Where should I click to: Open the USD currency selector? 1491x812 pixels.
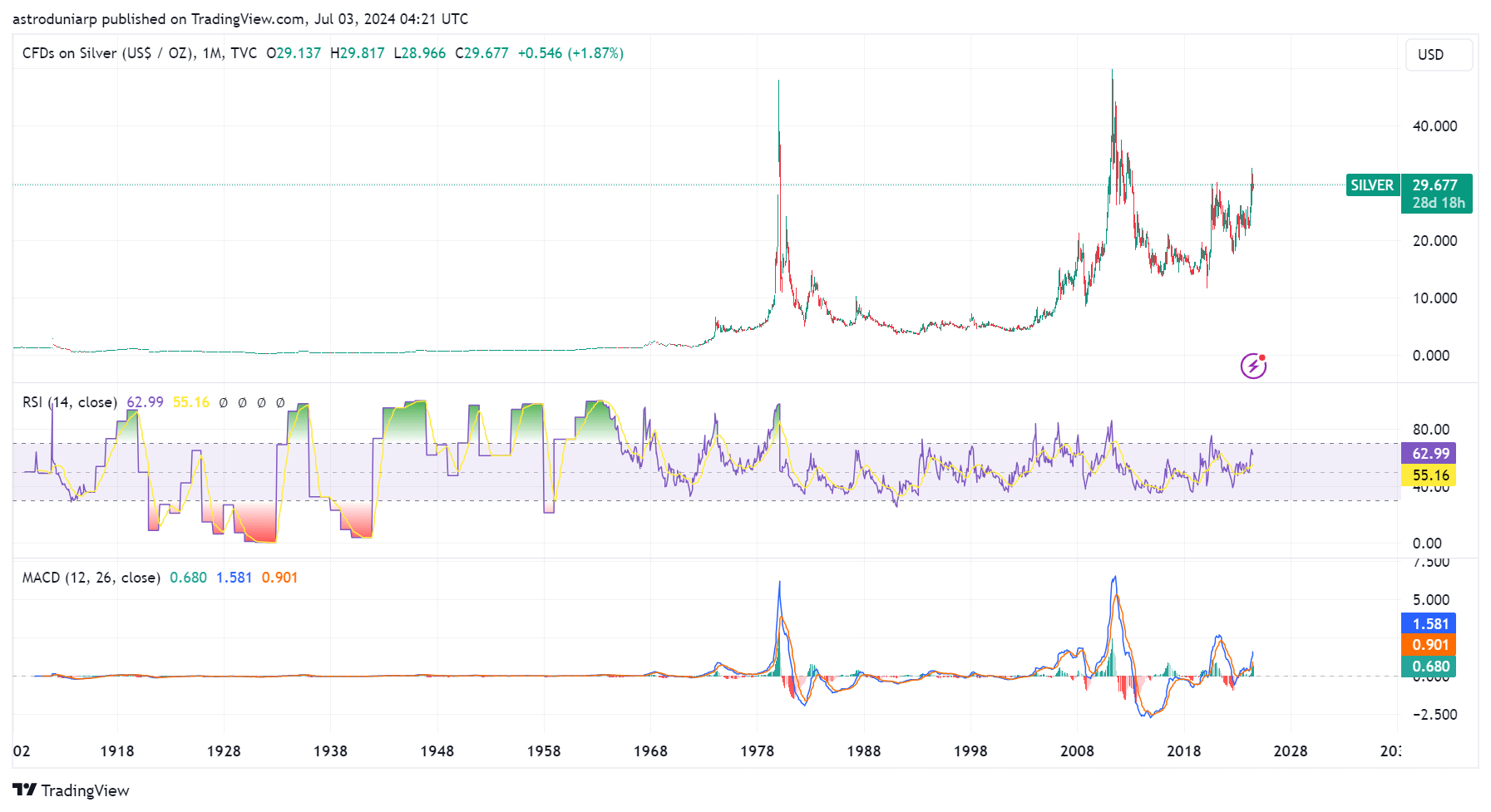click(1438, 54)
